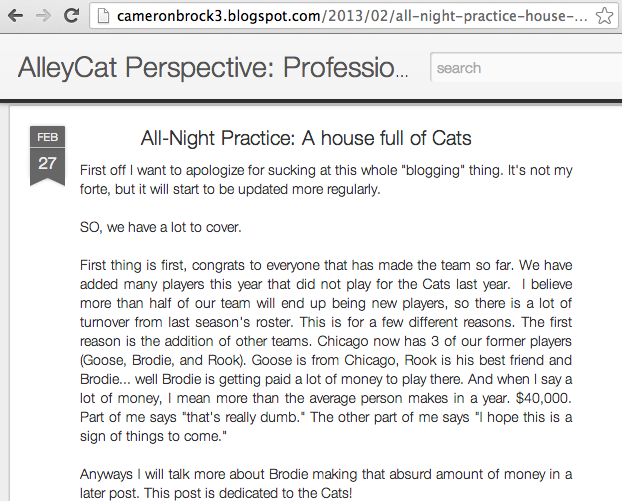This screenshot has height=501, width=622.
Task: Click the FEB month label on badge
Action: tap(47, 138)
